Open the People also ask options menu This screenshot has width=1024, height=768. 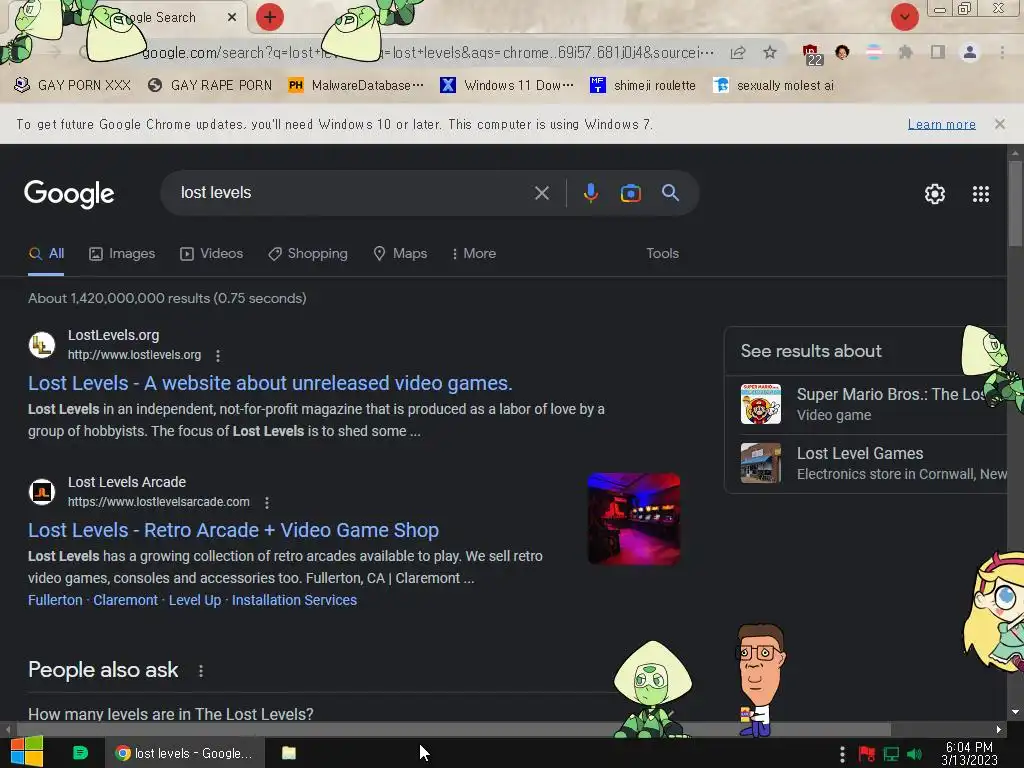coord(201,671)
